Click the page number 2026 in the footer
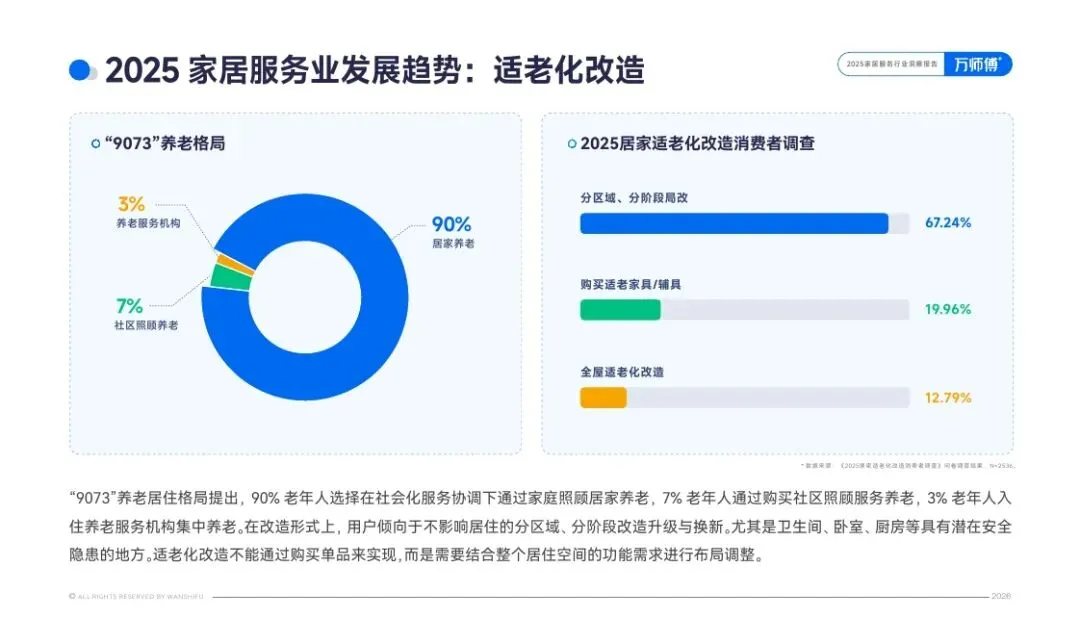1080x644 pixels. pyautogui.click(x=1001, y=596)
